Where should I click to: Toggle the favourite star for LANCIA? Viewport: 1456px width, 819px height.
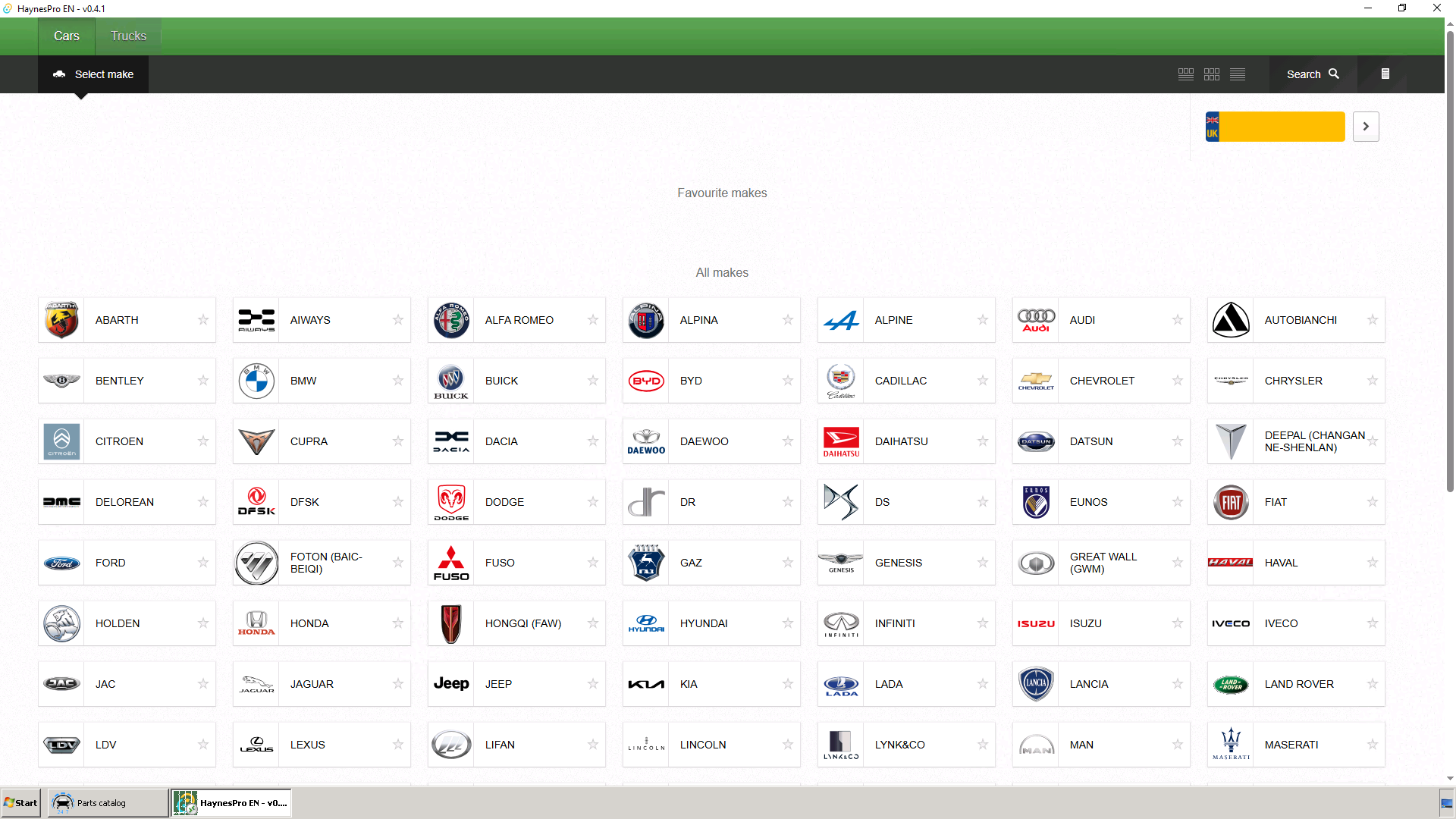point(1178,684)
